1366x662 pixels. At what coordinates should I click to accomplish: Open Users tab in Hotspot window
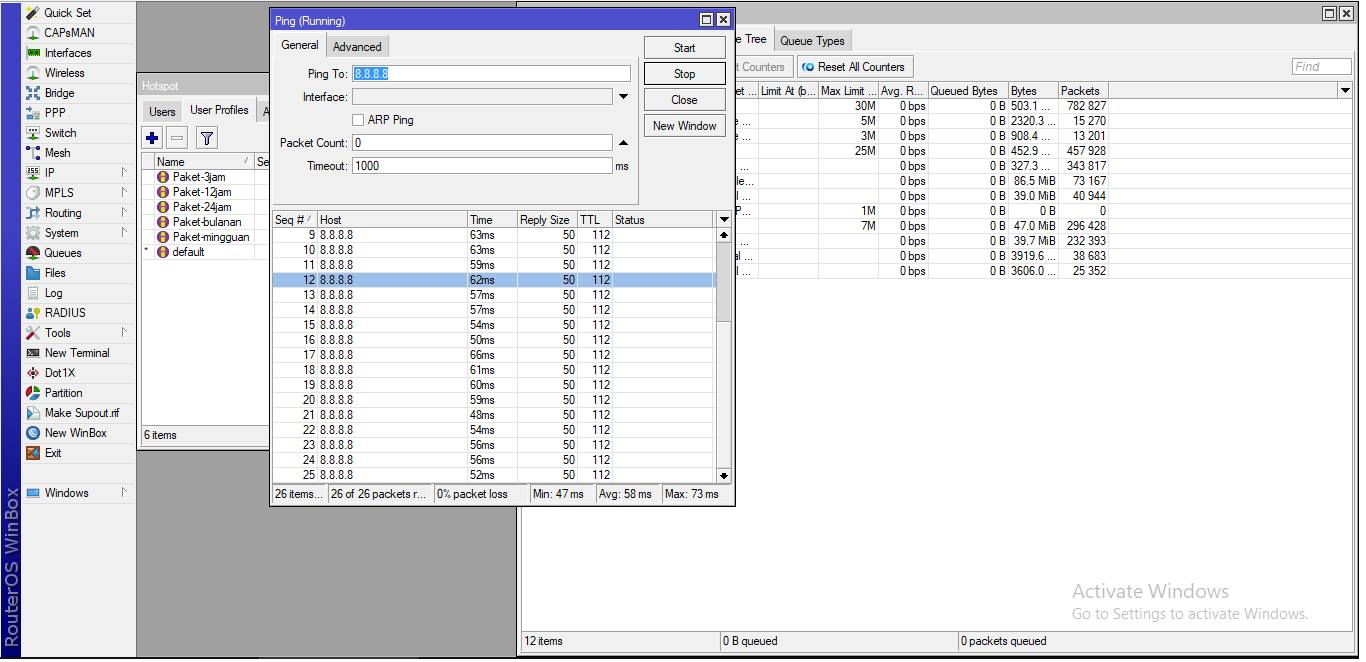click(163, 111)
